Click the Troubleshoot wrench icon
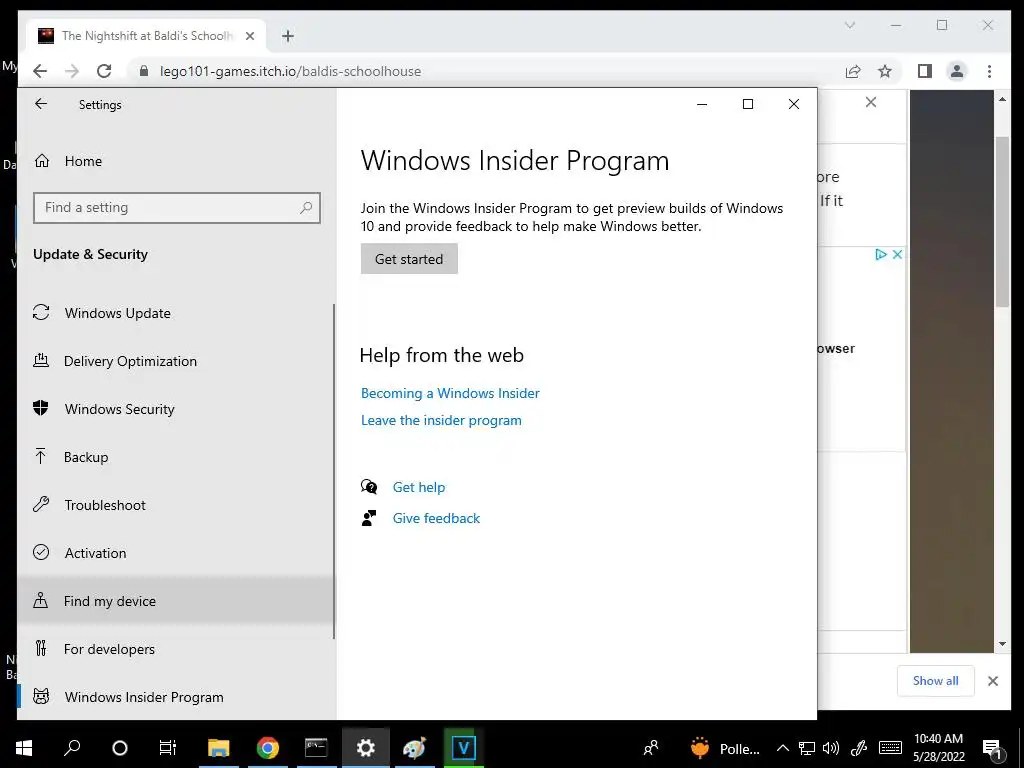 click(41, 504)
